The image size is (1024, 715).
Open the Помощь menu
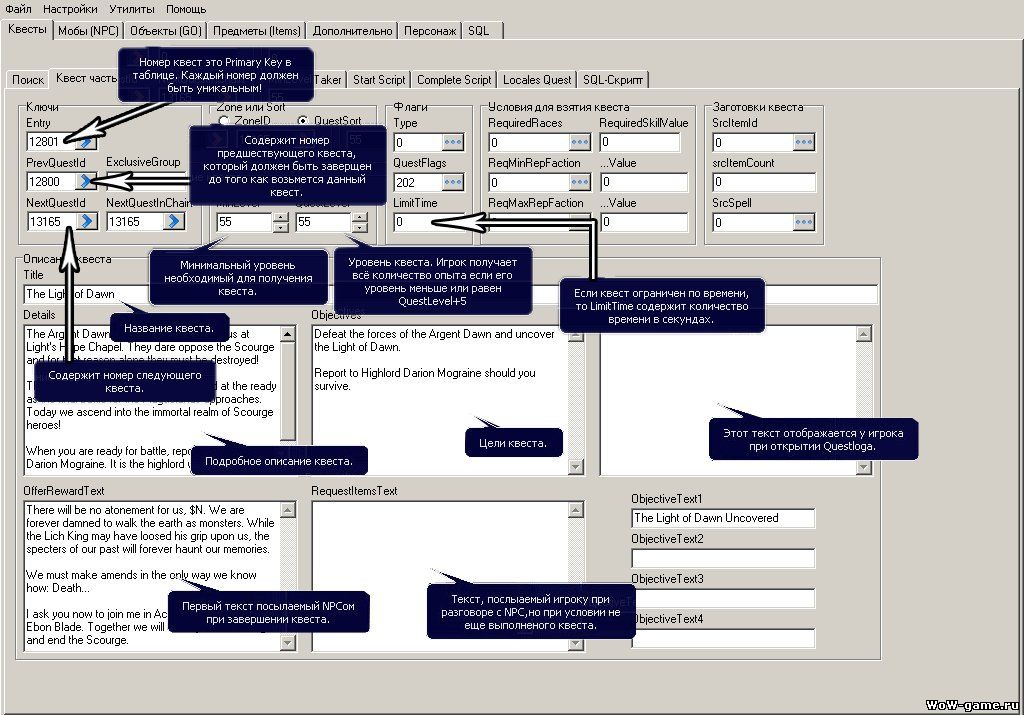[186, 9]
